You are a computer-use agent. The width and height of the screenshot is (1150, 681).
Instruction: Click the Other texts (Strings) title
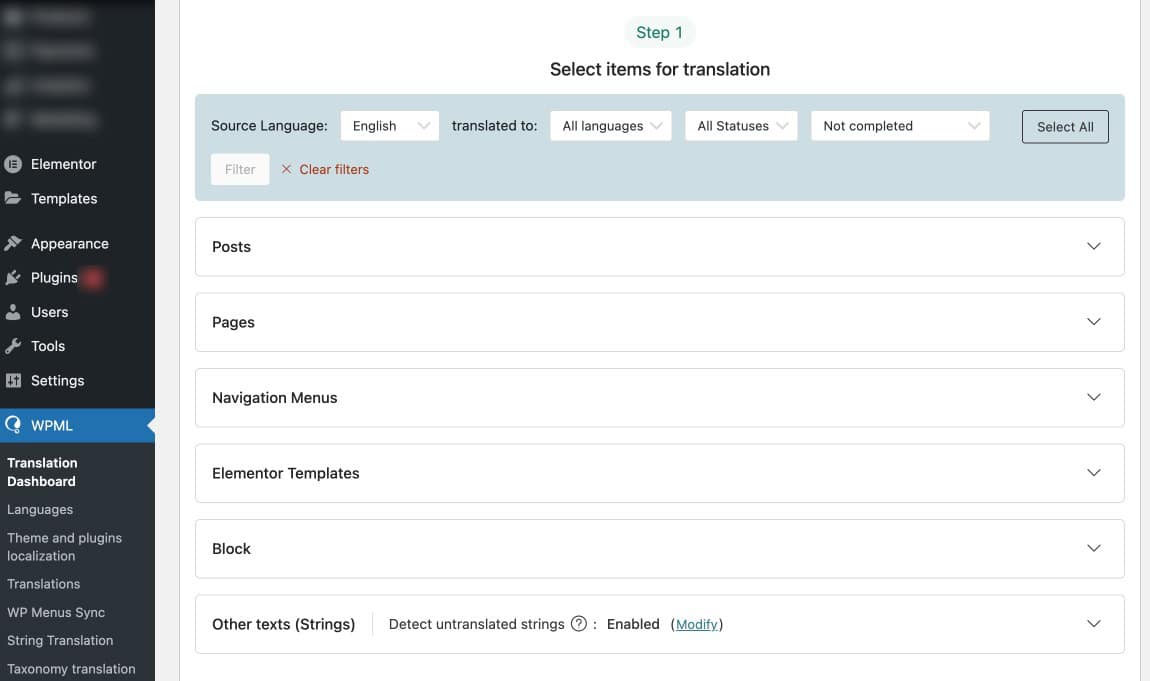(x=283, y=625)
